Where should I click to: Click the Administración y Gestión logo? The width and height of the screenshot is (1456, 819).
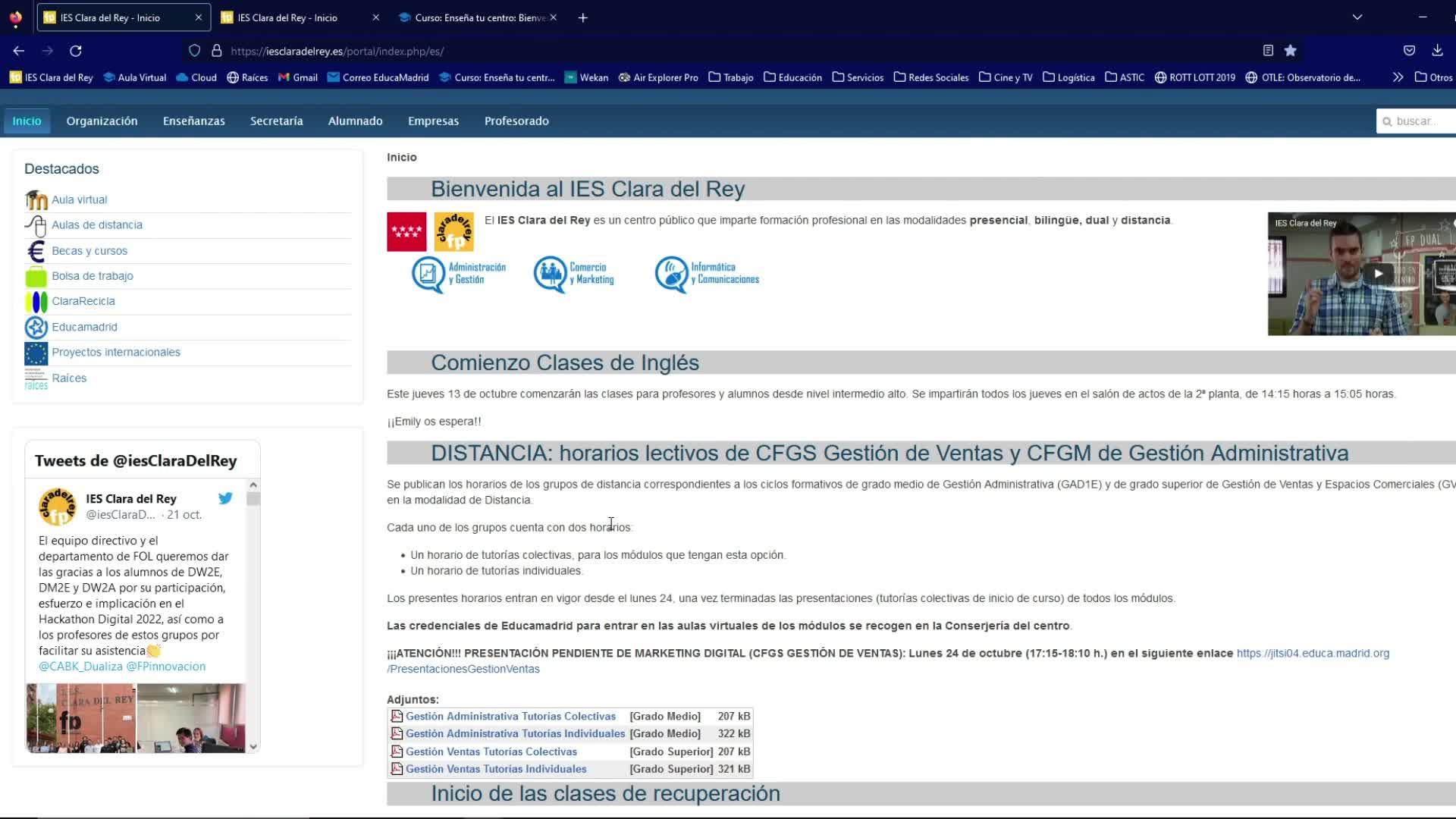click(x=459, y=274)
